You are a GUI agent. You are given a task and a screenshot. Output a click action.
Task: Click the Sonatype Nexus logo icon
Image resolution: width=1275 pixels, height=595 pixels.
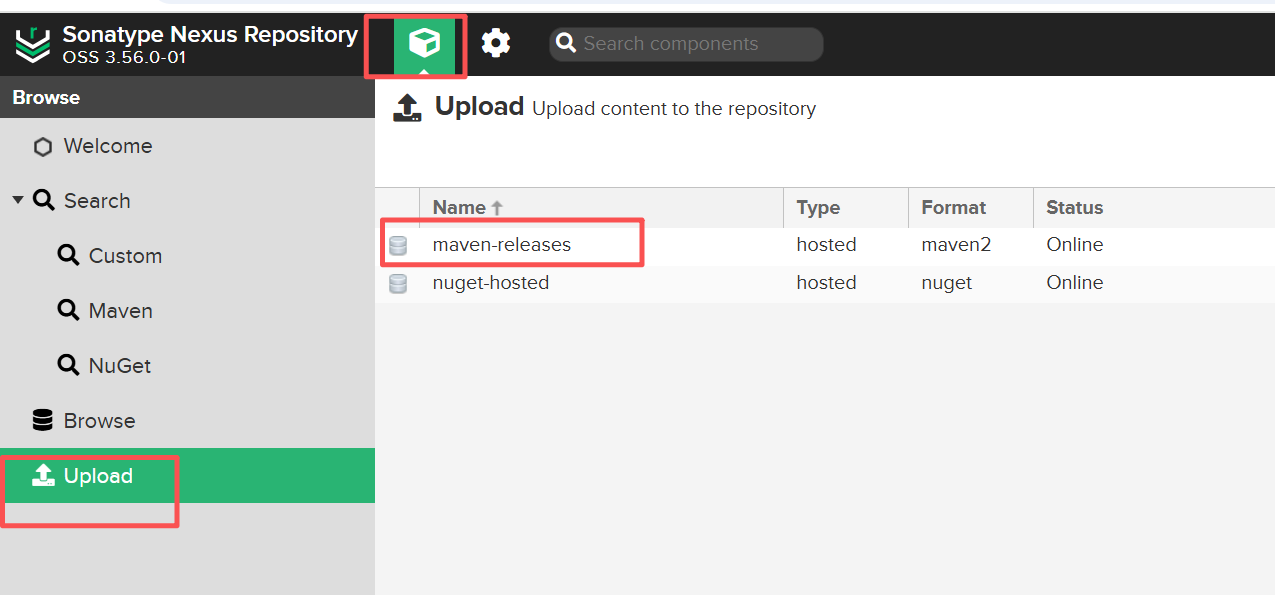[x=33, y=45]
